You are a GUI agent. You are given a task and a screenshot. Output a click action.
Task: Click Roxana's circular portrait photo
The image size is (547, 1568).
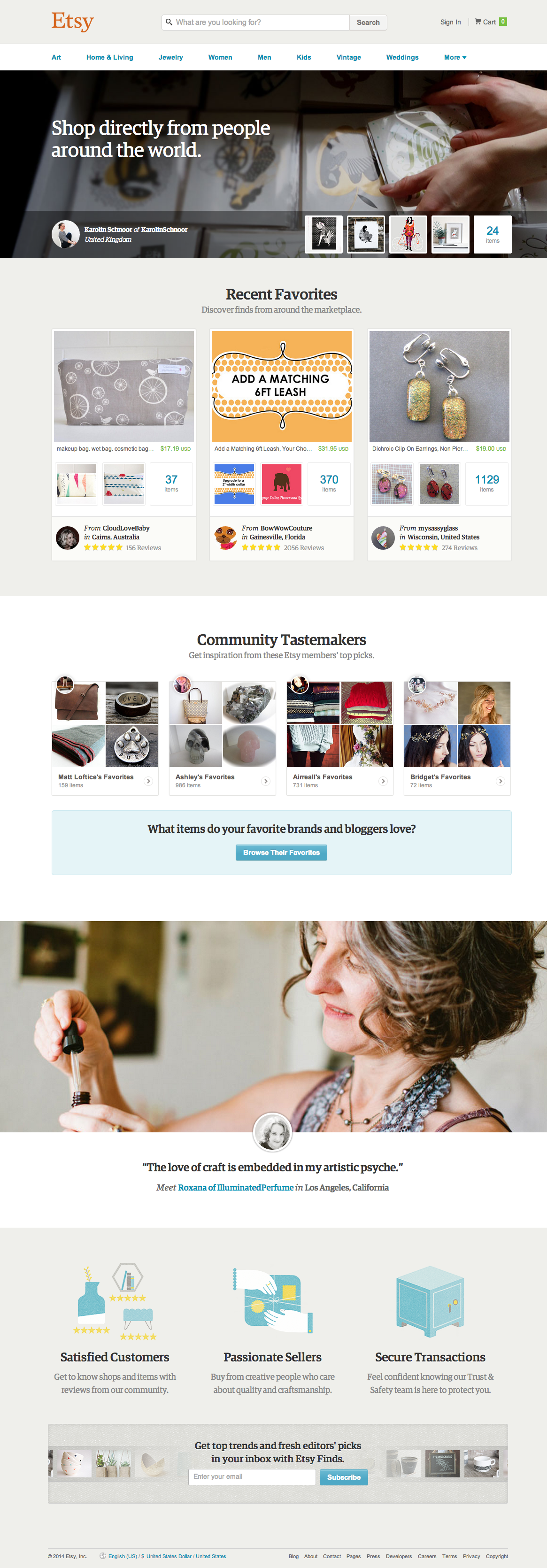[x=273, y=1132]
